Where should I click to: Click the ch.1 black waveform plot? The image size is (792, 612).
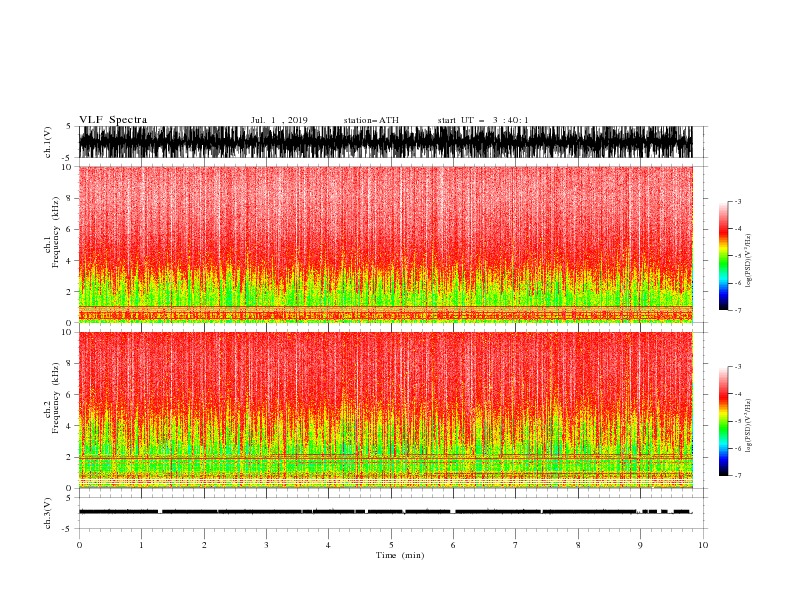[385, 142]
